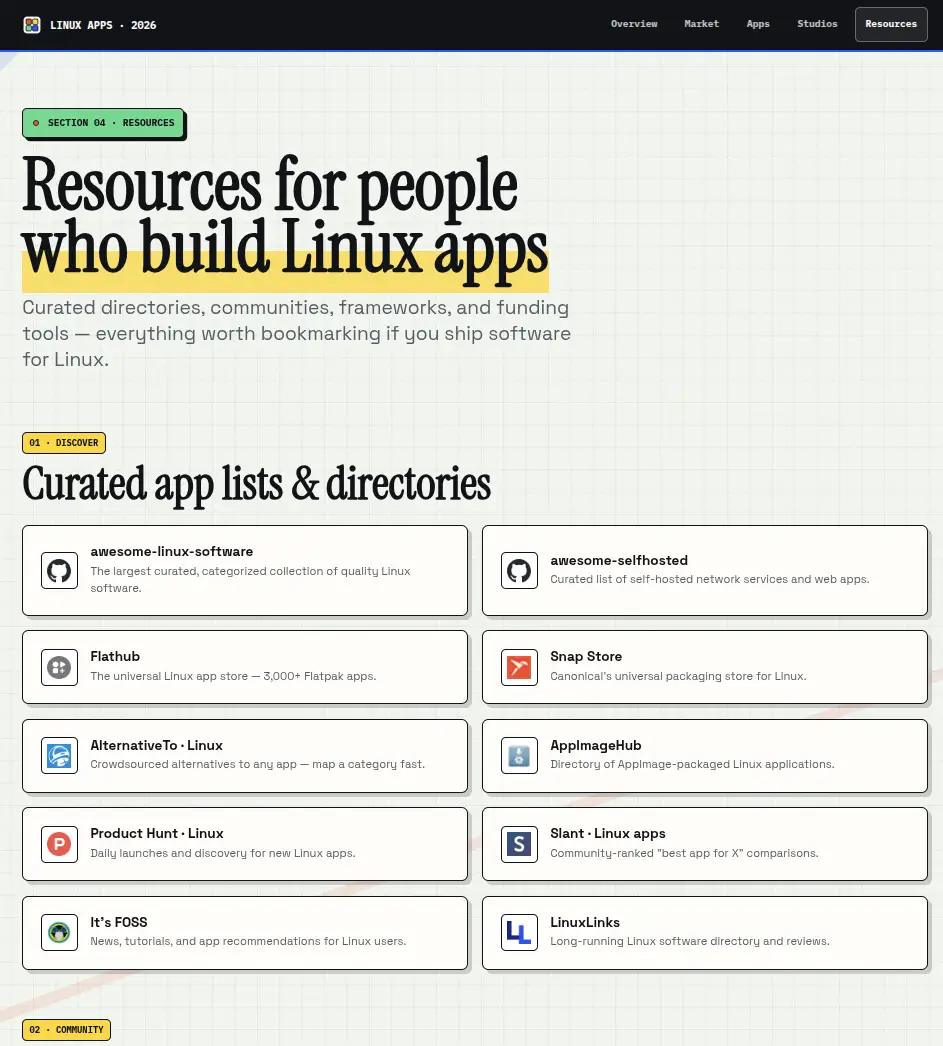Open the It's FOSS title link
The image size is (943, 1046).
pos(119,922)
